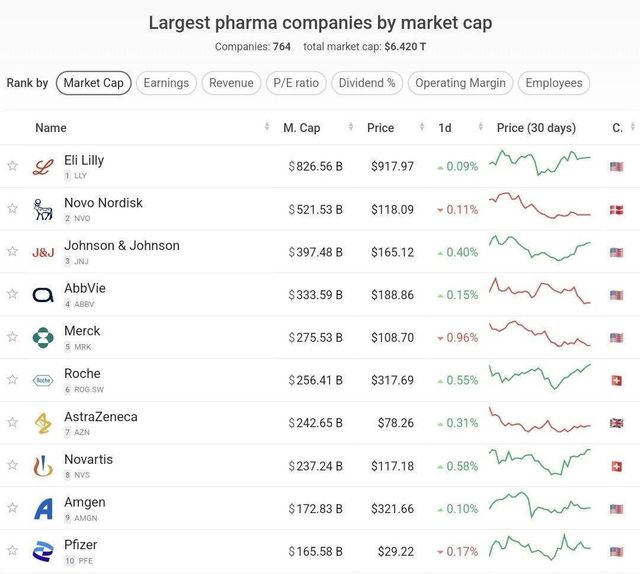Click the Novartis logo icon
The width and height of the screenshot is (640, 574).
pyautogui.click(x=43, y=466)
